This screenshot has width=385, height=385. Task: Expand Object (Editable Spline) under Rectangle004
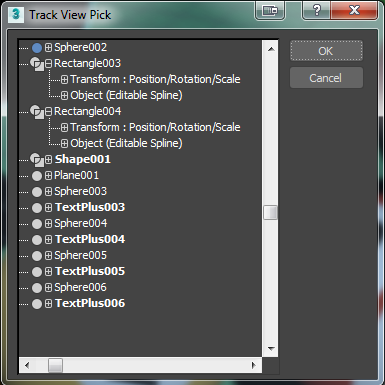click(64, 144)
